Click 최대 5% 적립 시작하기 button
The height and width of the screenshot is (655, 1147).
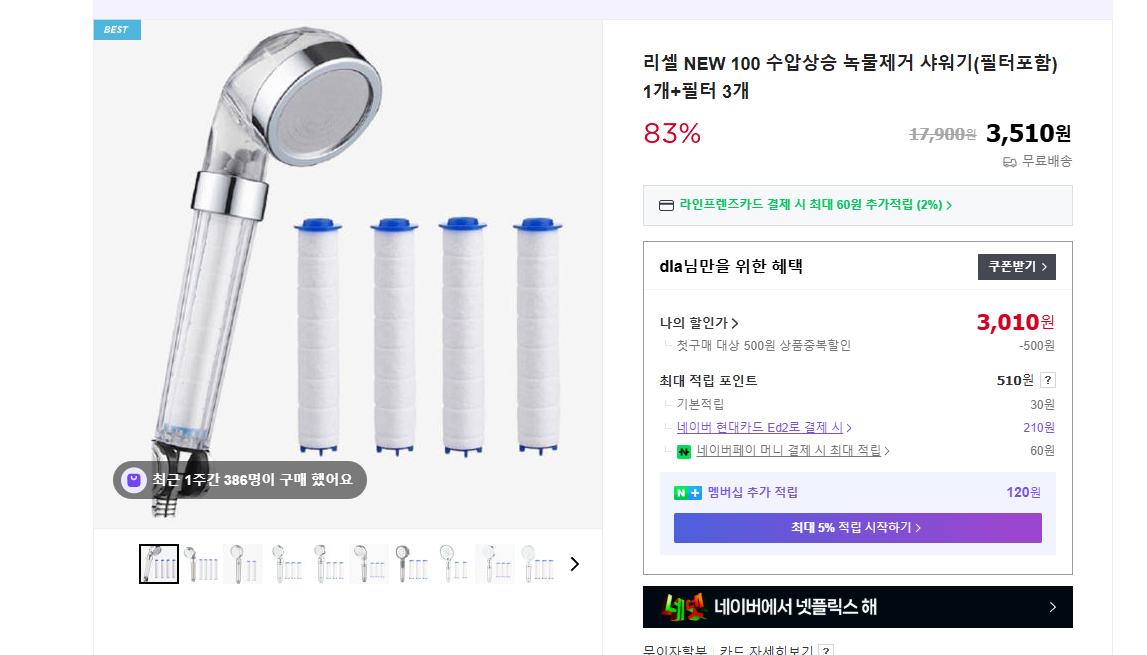tap(857, 528)
